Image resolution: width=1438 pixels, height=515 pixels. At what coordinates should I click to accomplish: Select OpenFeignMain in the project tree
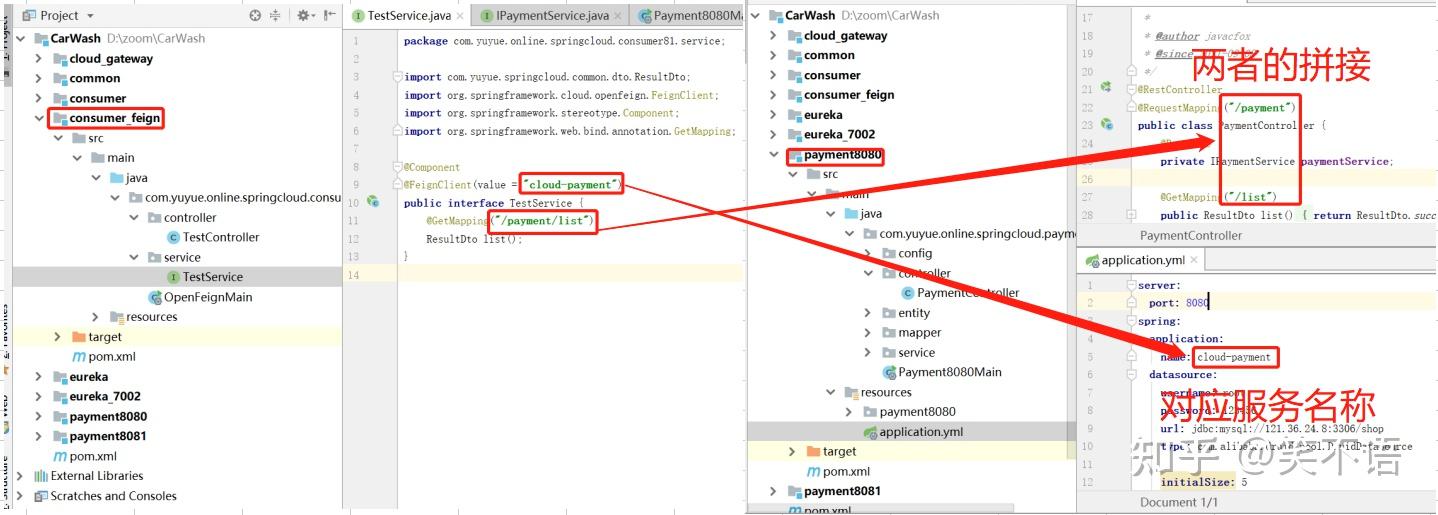208,297
